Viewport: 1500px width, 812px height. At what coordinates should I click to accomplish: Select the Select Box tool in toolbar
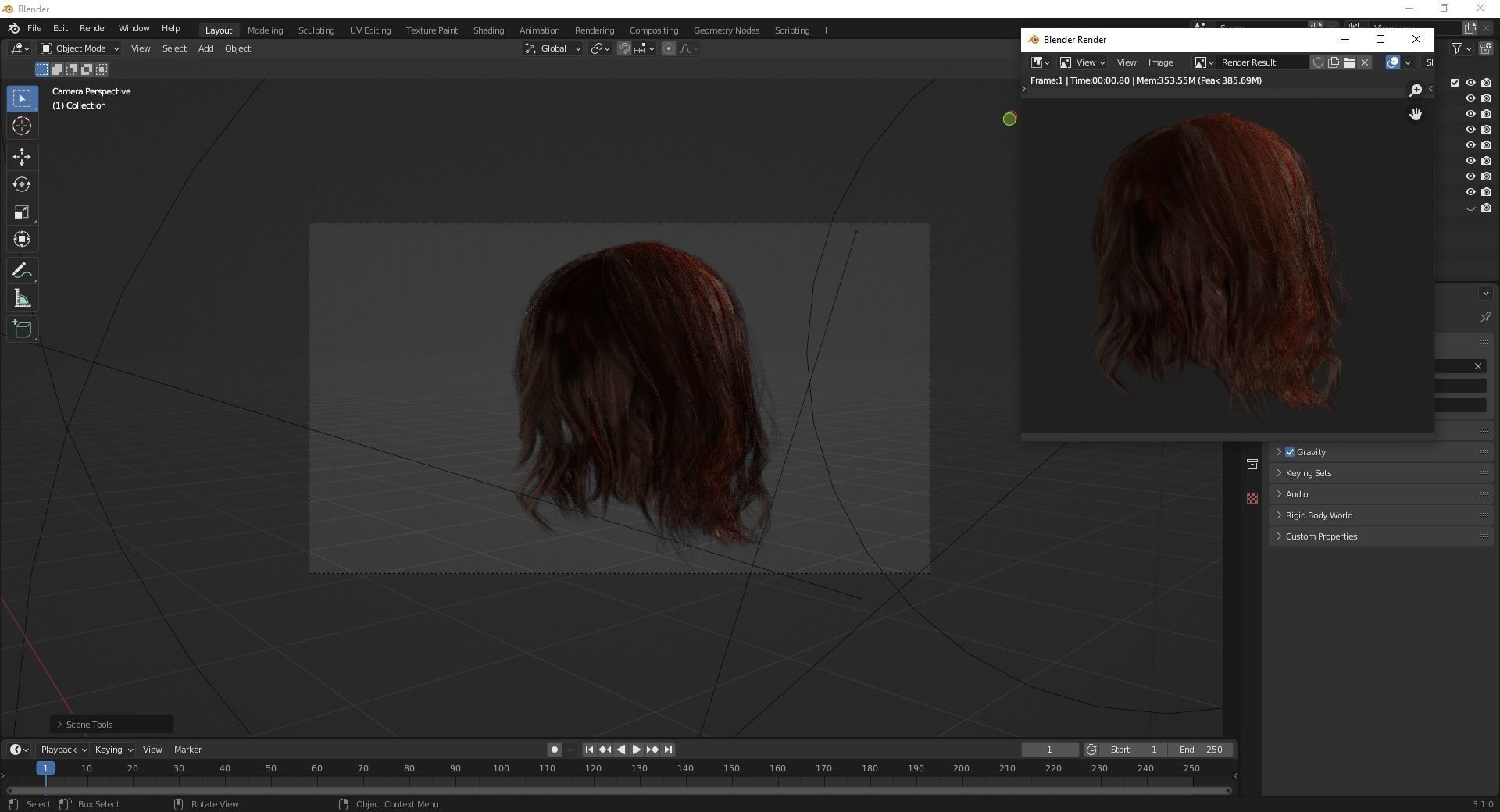pos(22,98)
